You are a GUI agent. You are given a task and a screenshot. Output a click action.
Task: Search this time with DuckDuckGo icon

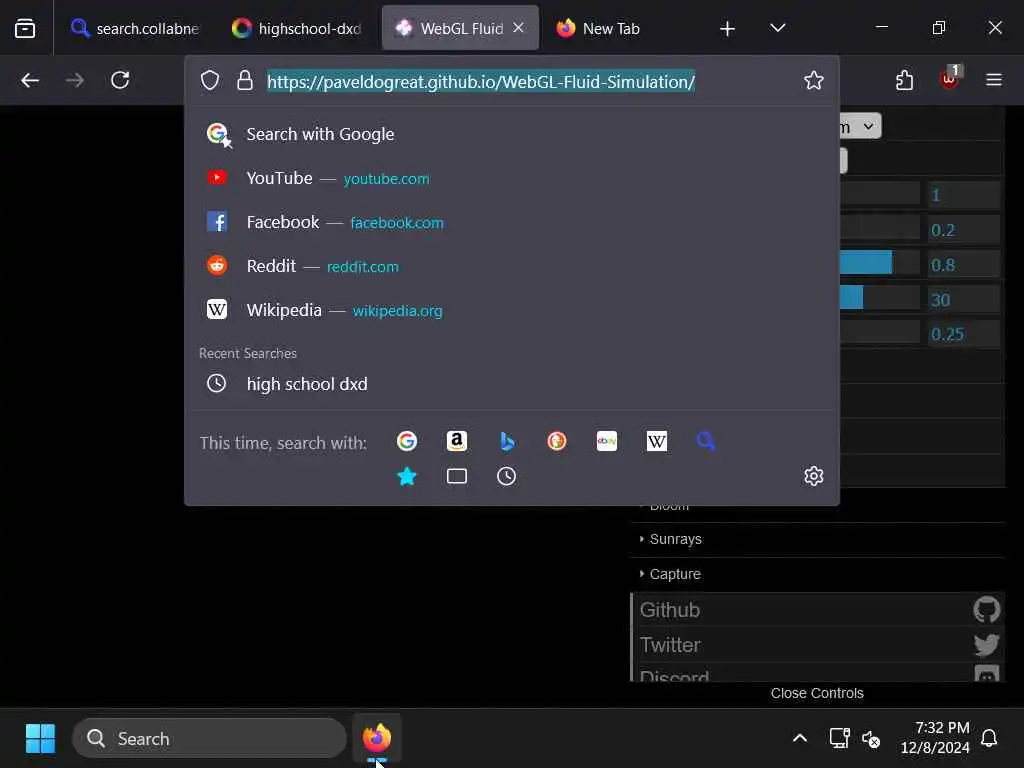tap(557, 441)
